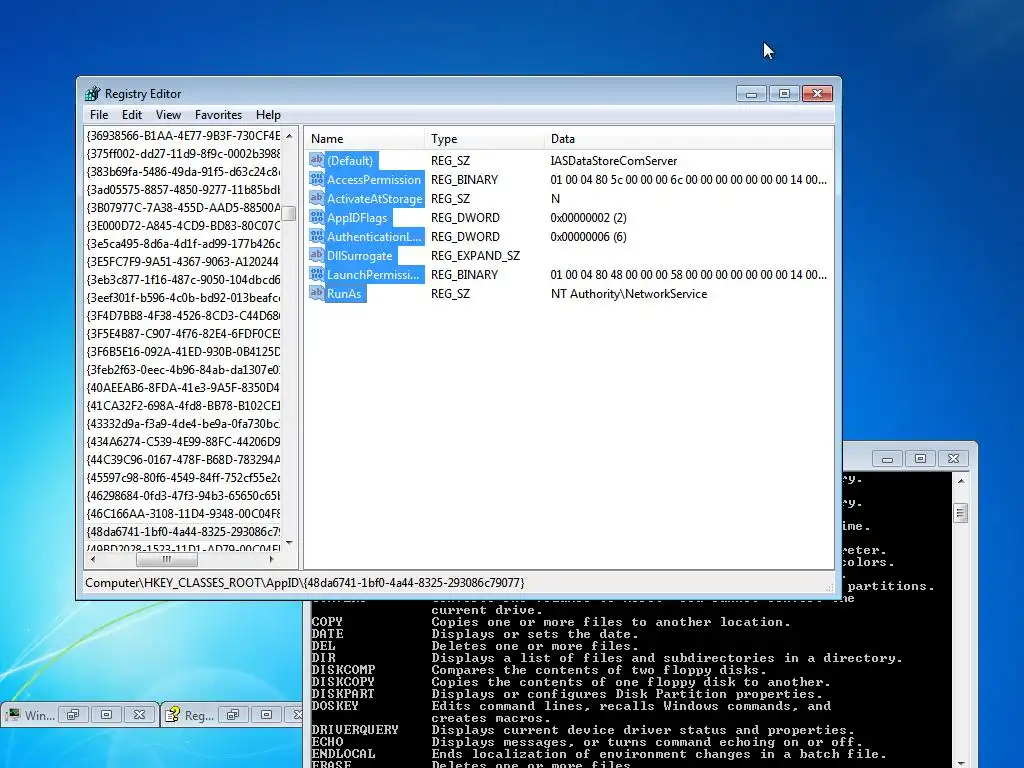Select the ActivateAtStorage value name
This screenshot has width=1024, height=768.
click(x=374, y=198)
